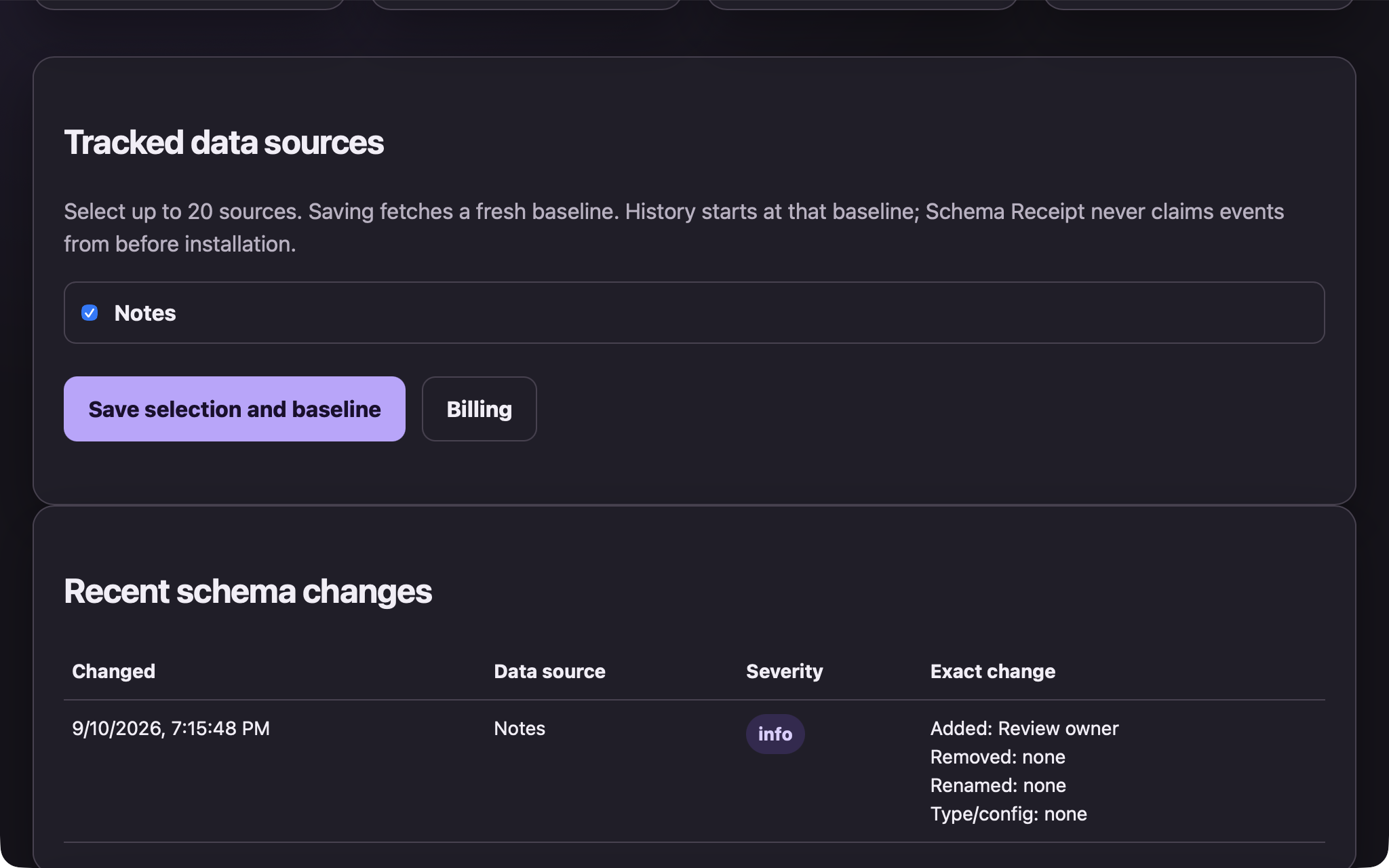Image resolution: width=1389 pixels, height=868 pixels.
Task: Select the 'Removed: none' line
Action: coord(998,757)
